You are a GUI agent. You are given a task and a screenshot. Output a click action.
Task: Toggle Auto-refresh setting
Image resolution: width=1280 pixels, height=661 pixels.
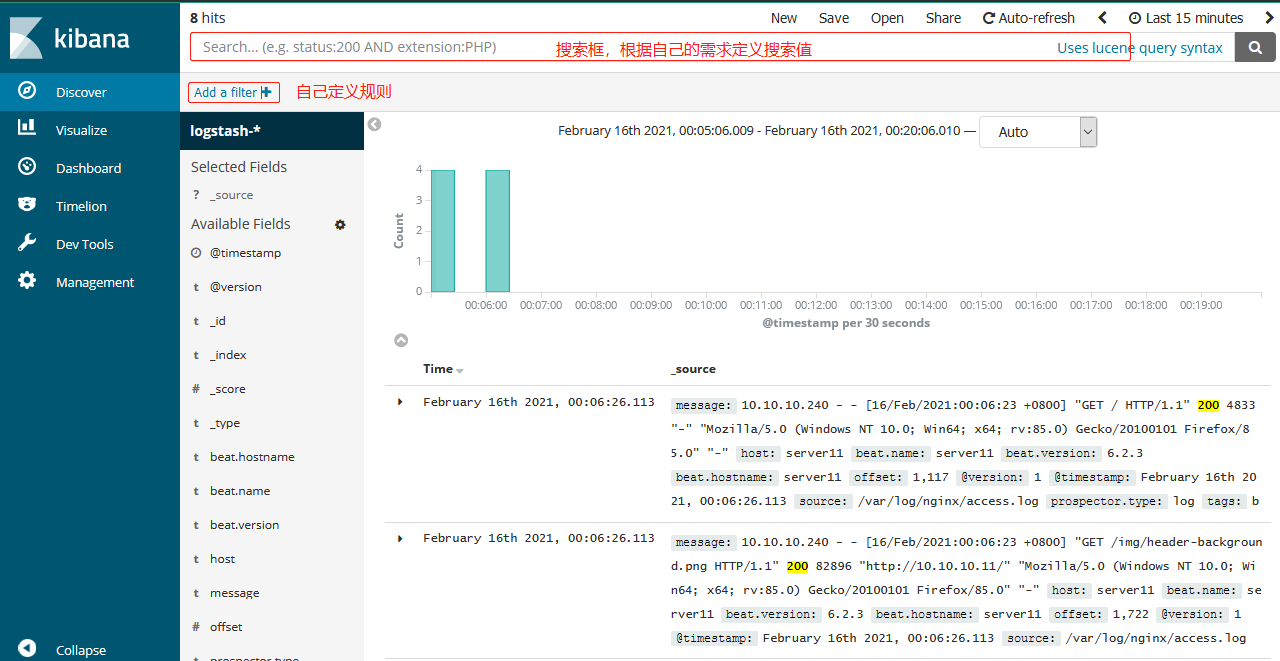coord(1029,18)
